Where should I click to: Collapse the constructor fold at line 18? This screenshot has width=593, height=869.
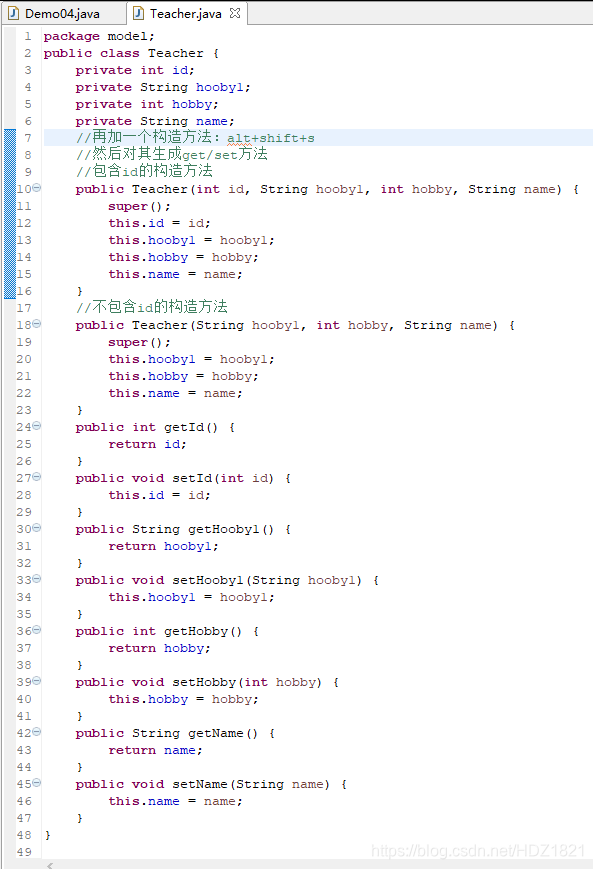coord(37,324)
